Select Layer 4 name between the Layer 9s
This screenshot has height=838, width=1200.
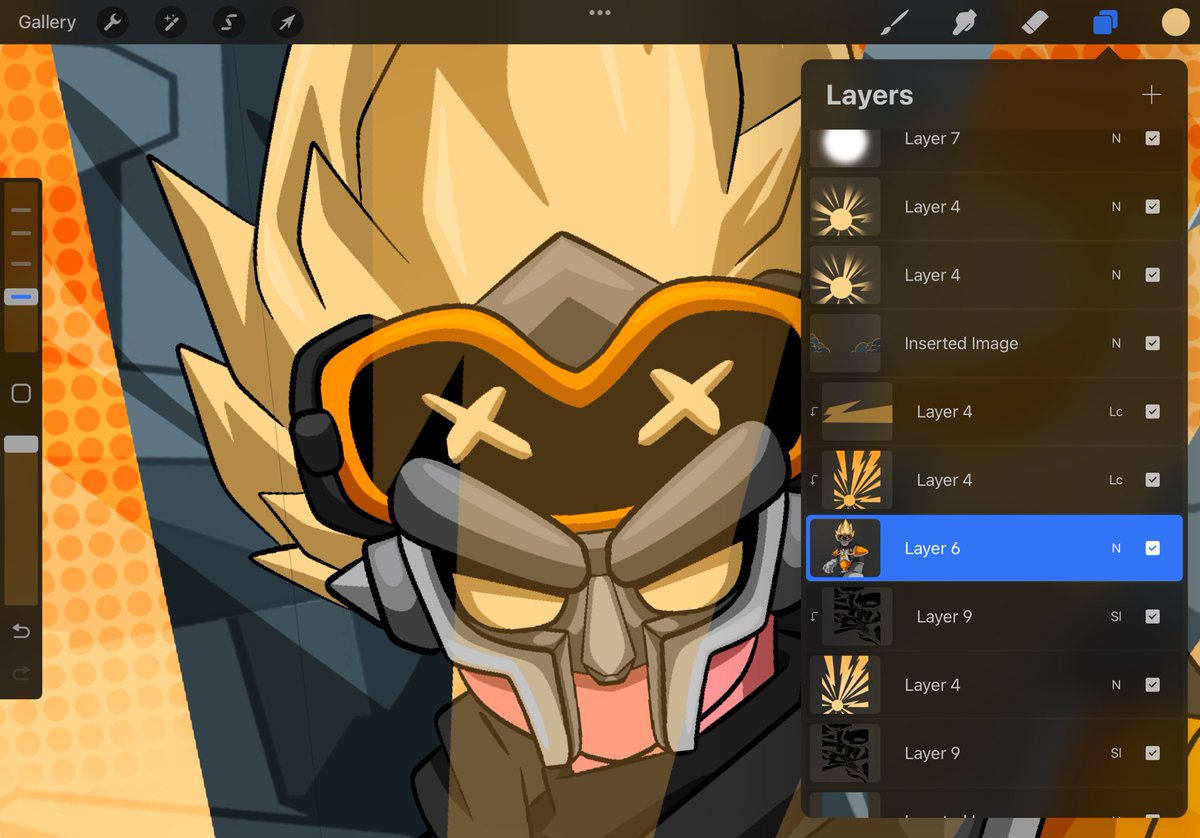[x=932, y=685]
